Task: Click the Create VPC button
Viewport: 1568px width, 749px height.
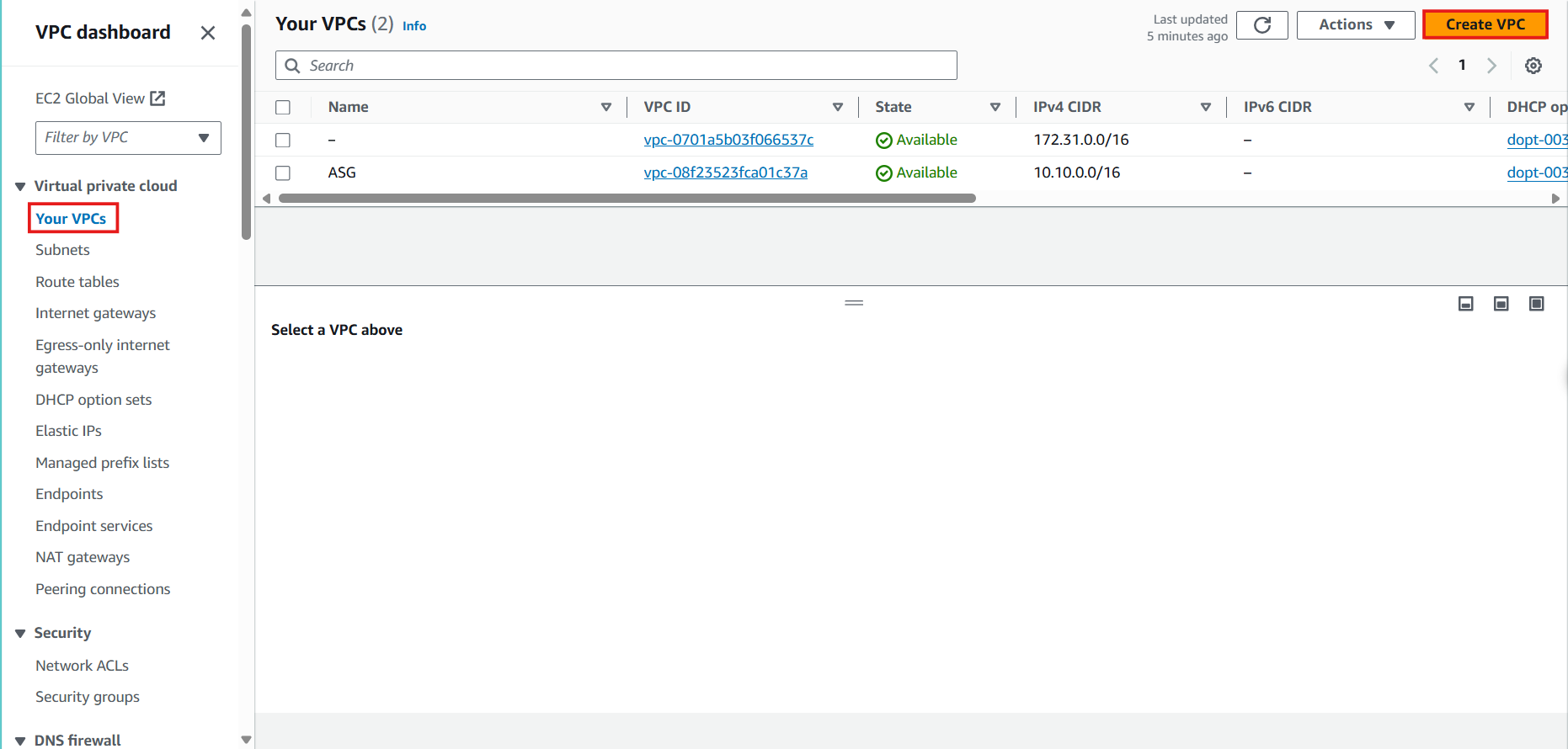Action: (1485, 24)
